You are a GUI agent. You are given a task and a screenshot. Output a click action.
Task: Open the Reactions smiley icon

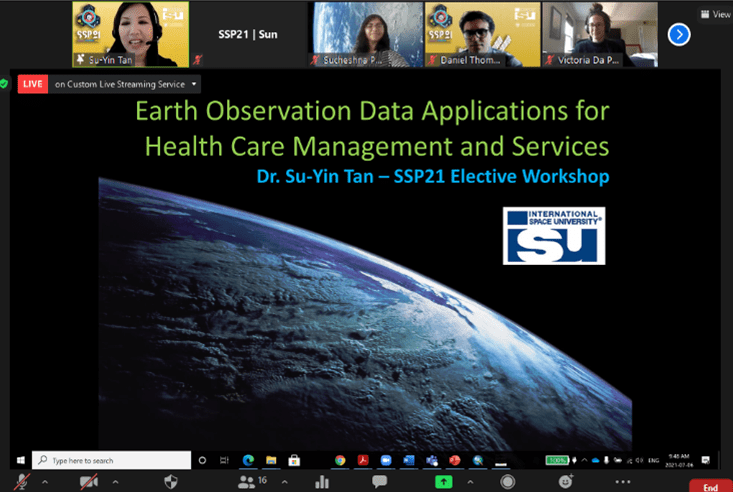565,481
